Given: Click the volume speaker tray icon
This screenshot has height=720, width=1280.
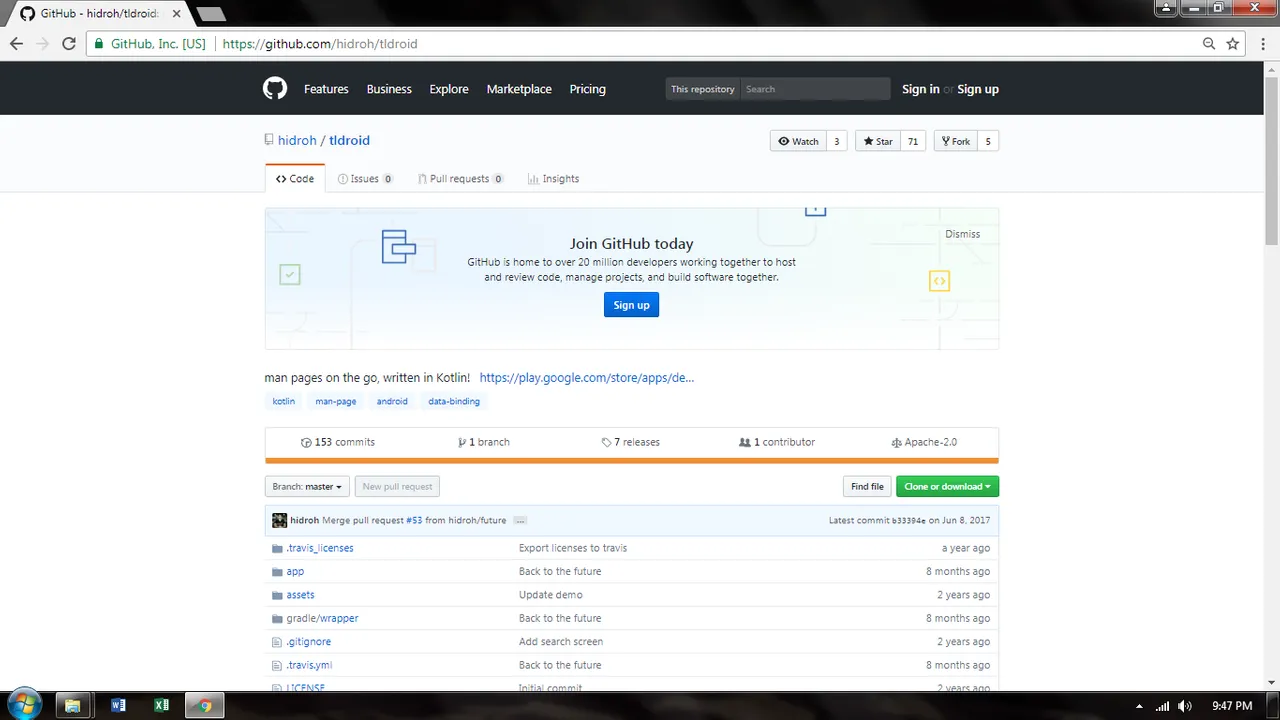Looking at the screenshot, I should click(x=1183, y=706).
